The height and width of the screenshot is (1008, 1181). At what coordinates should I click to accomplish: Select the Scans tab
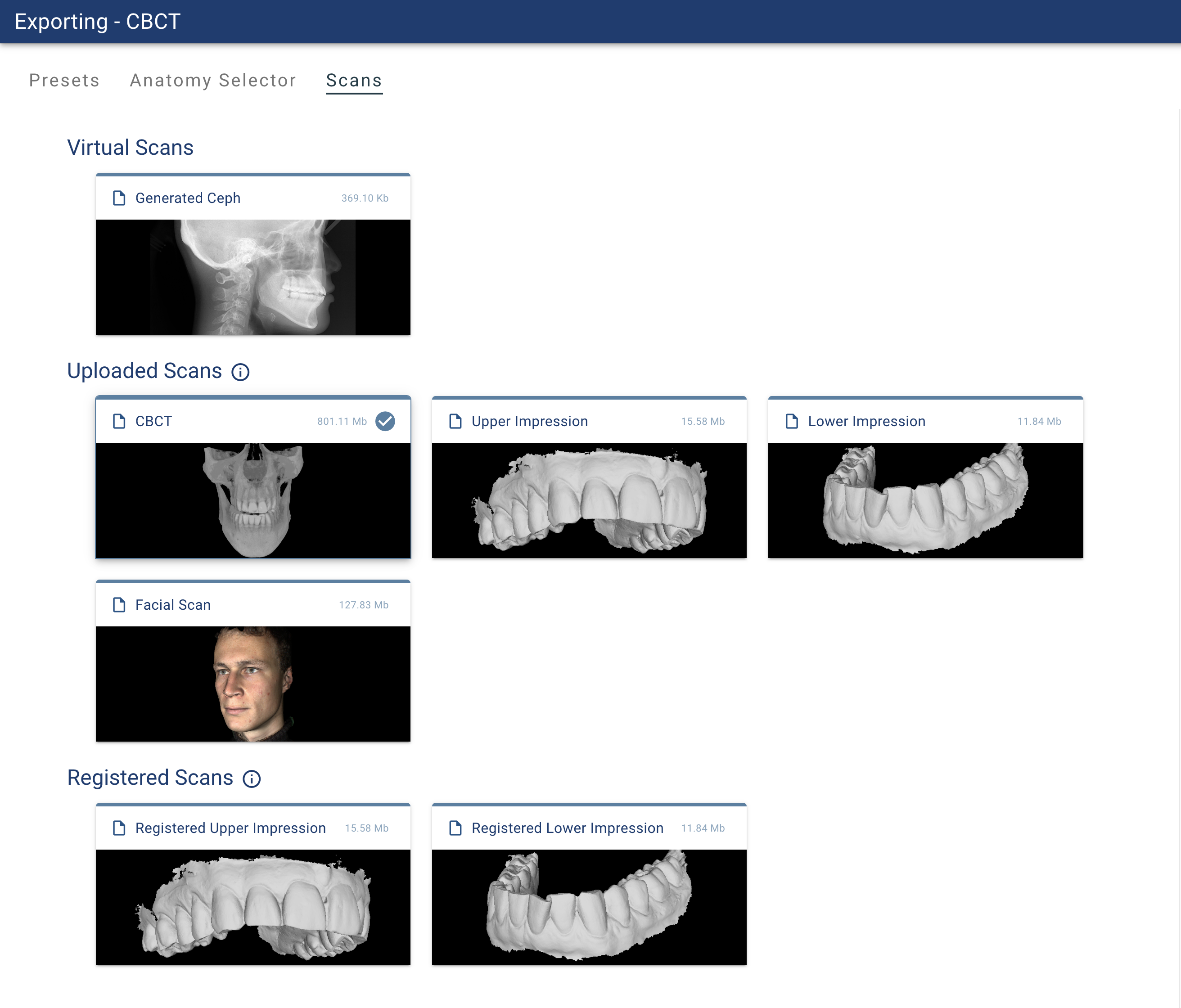pyautogui.click(x=354, y=81)
